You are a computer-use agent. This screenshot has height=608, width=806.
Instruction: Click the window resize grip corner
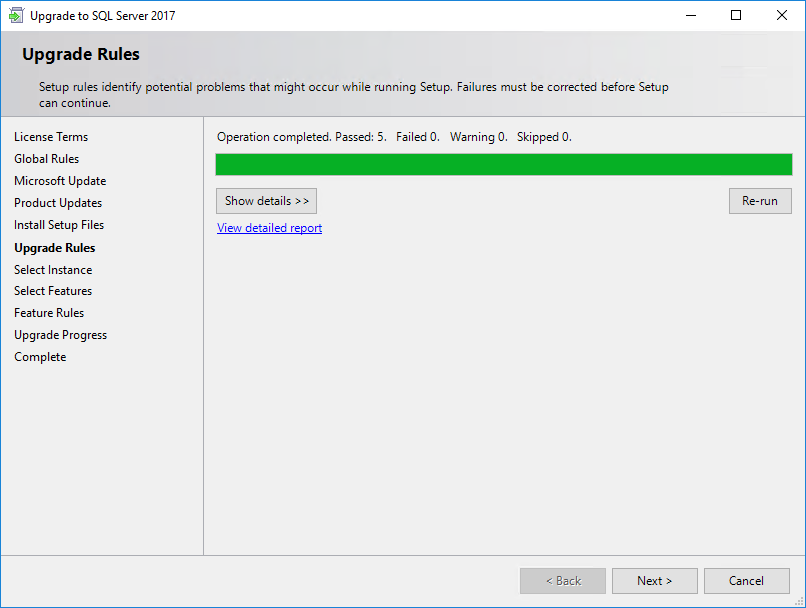(x=799, y=601)
